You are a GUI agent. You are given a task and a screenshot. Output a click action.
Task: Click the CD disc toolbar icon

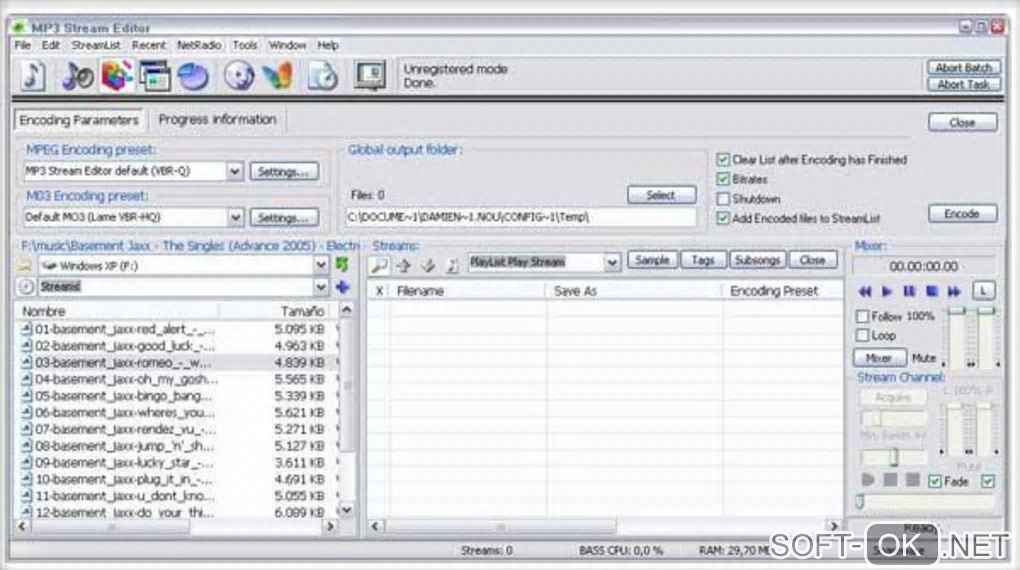coord(239,76)
